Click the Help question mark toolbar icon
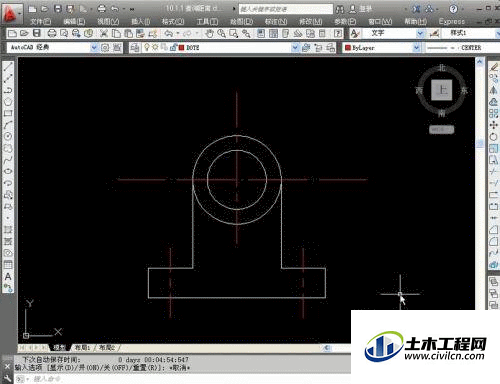Image resolution: width=500 pixels, height=384 pixels. pos(338,33)
